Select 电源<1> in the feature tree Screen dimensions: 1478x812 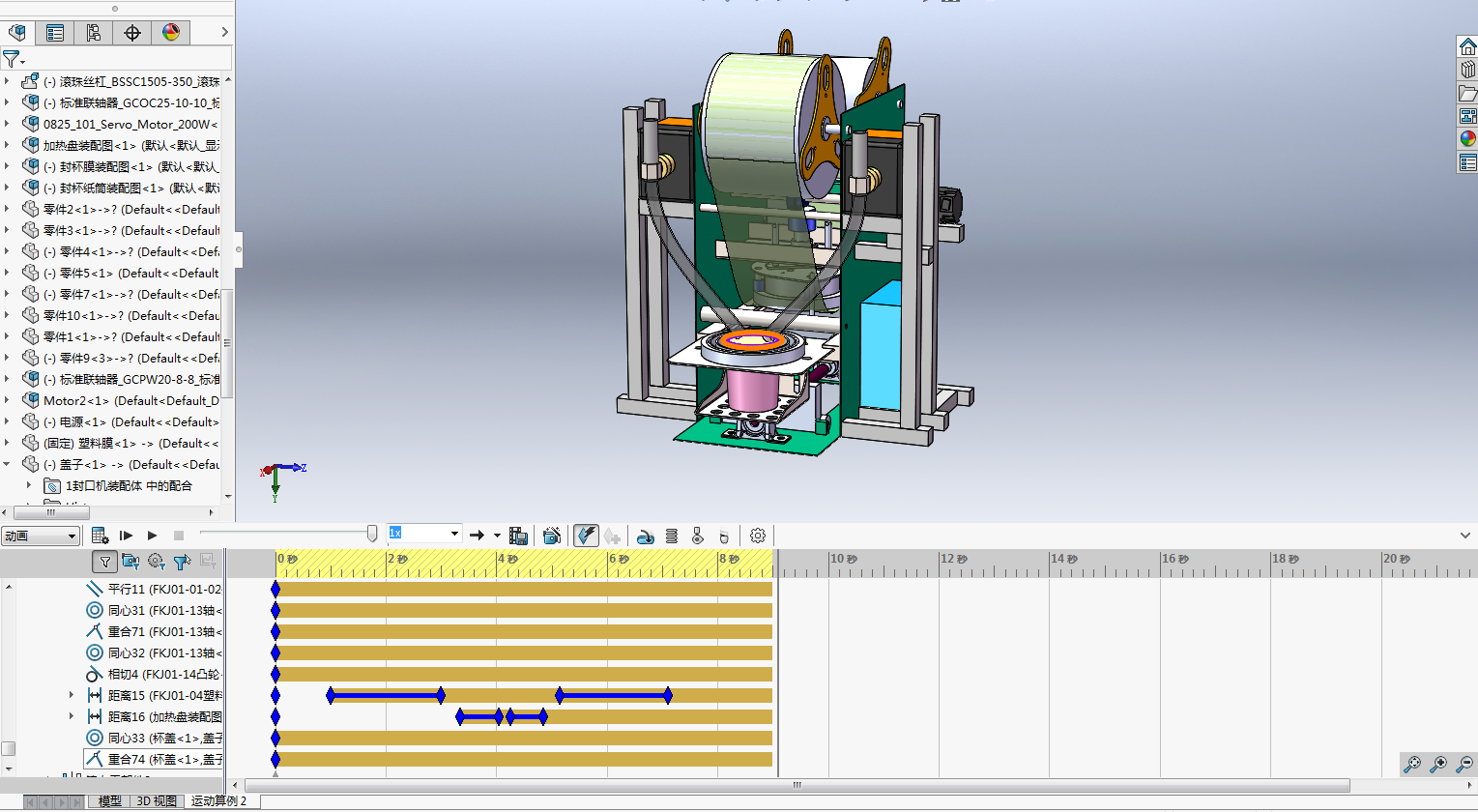pos(121,421)
